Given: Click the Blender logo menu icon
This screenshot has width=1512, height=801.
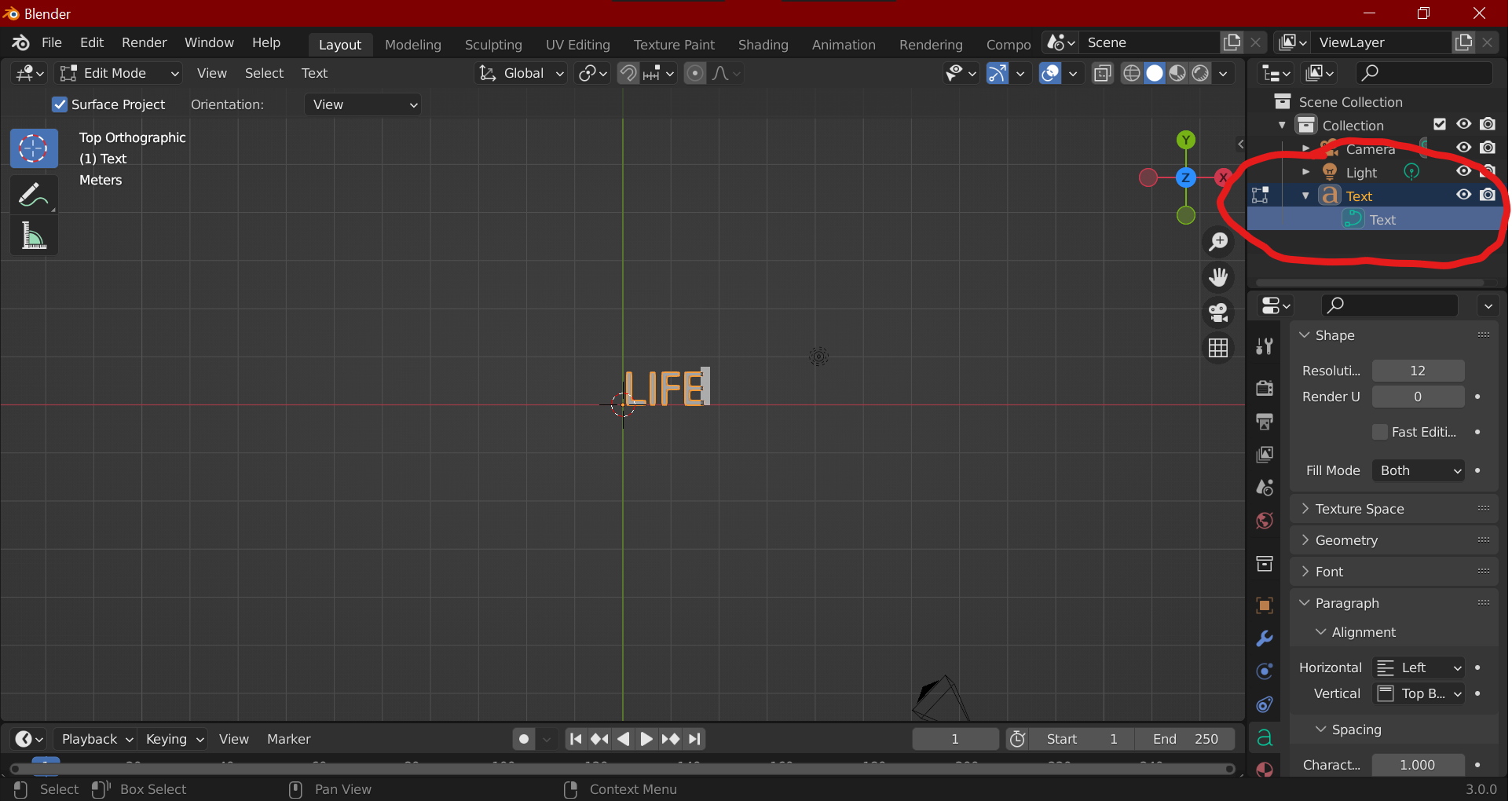Looking at the screenshot, I should (21, 42).
